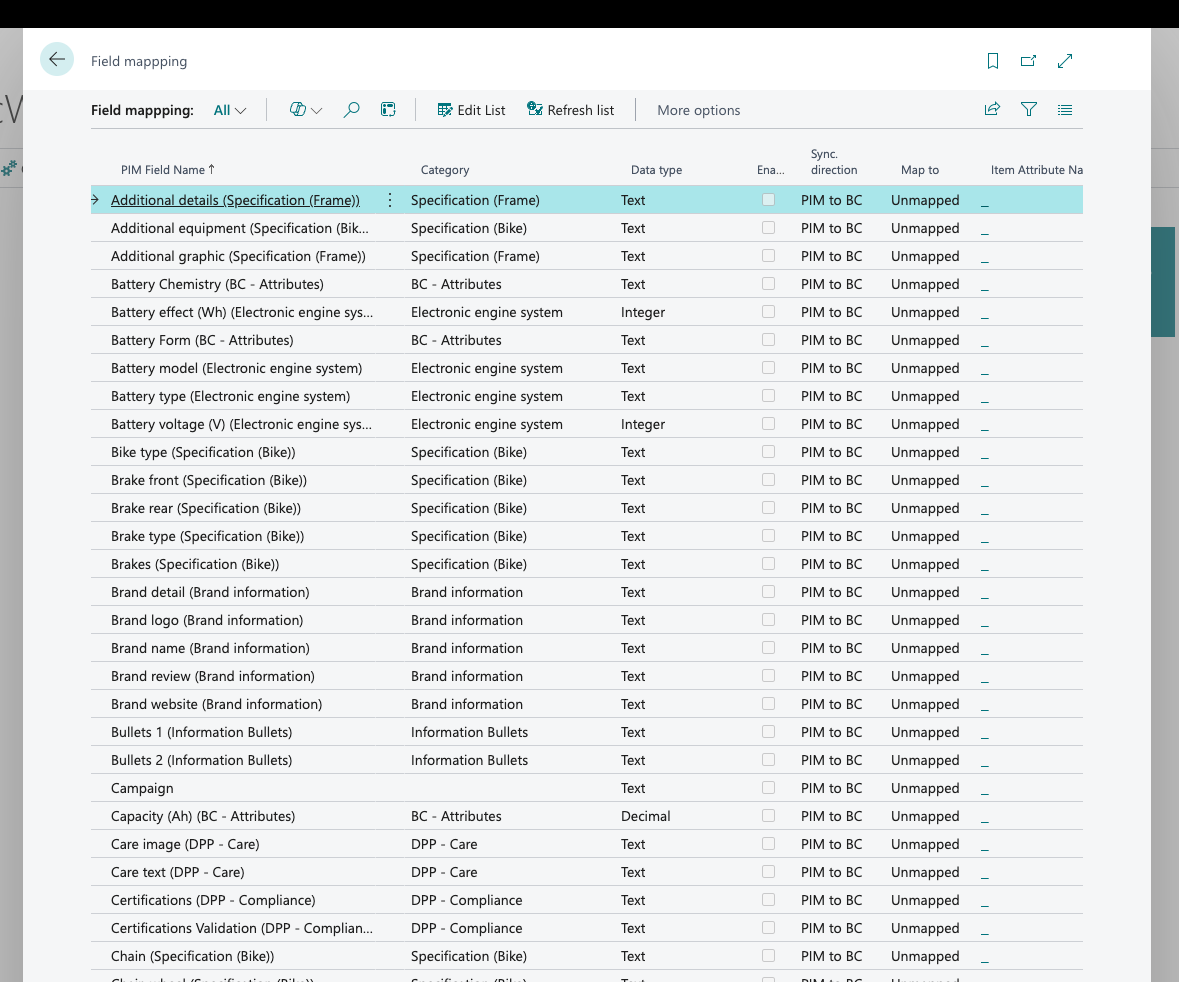Click the icon right of search magnifier
1179x982 pixels.
[388, 110]
